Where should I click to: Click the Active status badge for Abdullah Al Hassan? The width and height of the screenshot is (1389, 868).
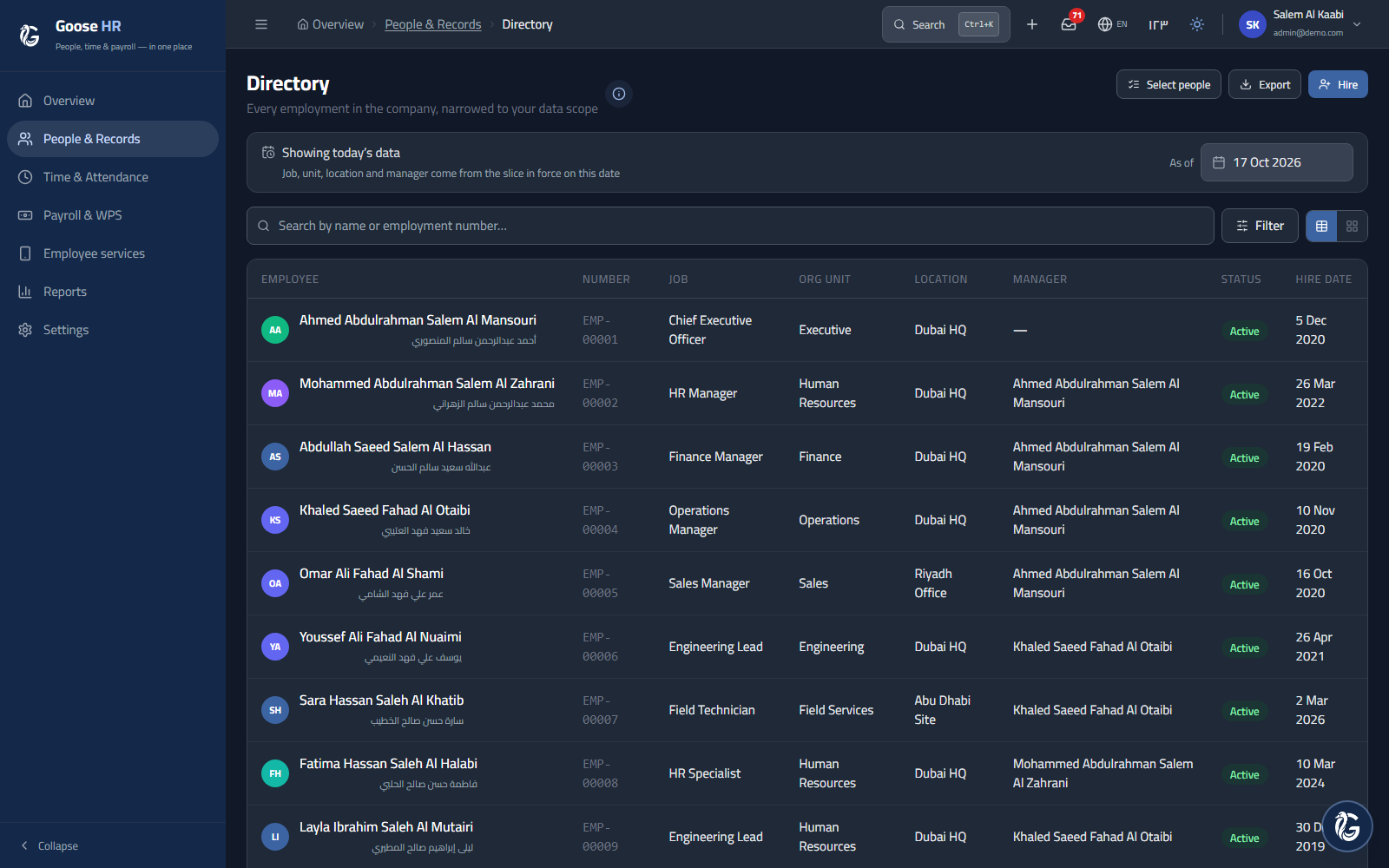pos(1244,457)
